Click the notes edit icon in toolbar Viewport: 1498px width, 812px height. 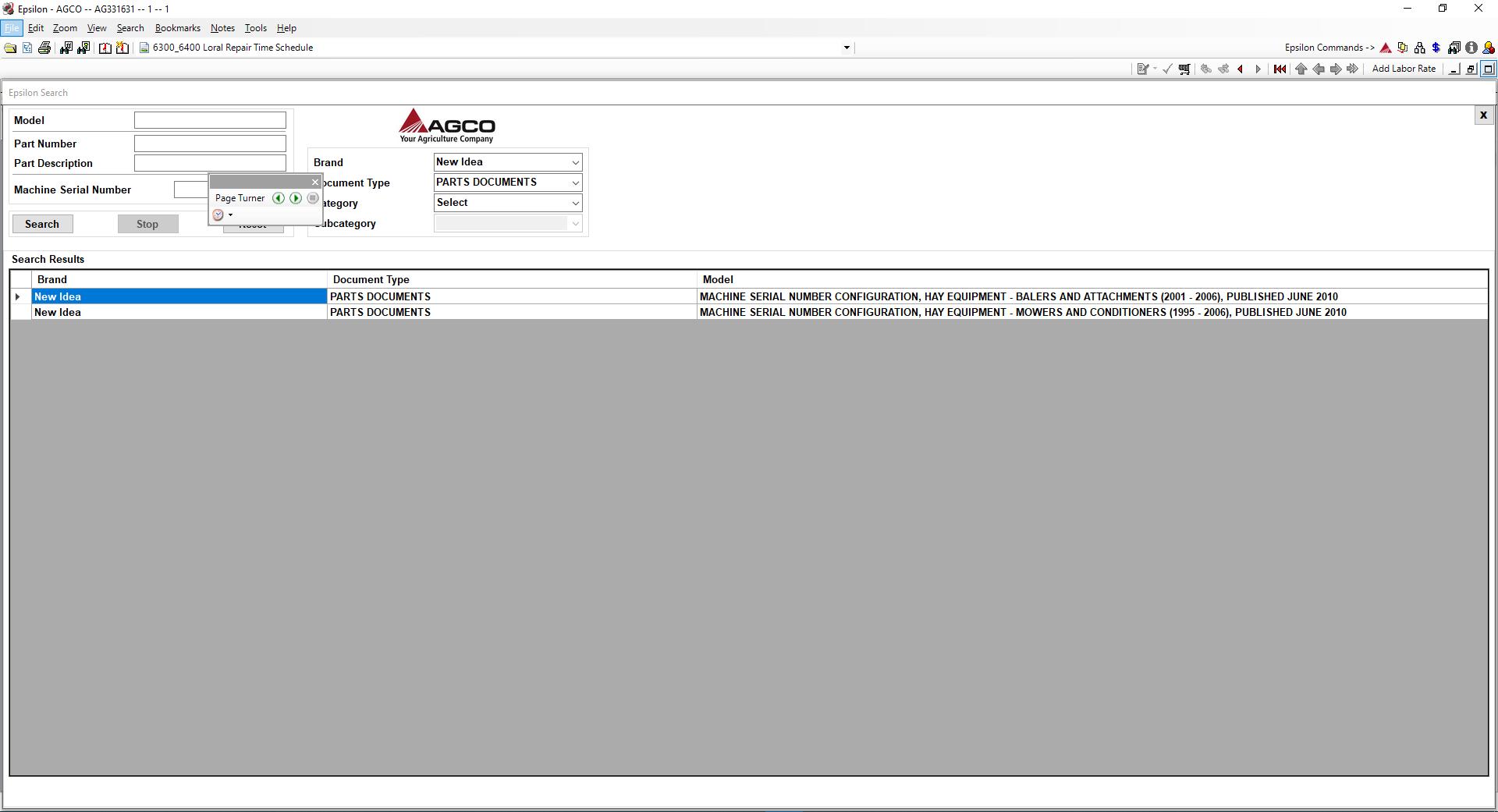[x=1142, y=69]
